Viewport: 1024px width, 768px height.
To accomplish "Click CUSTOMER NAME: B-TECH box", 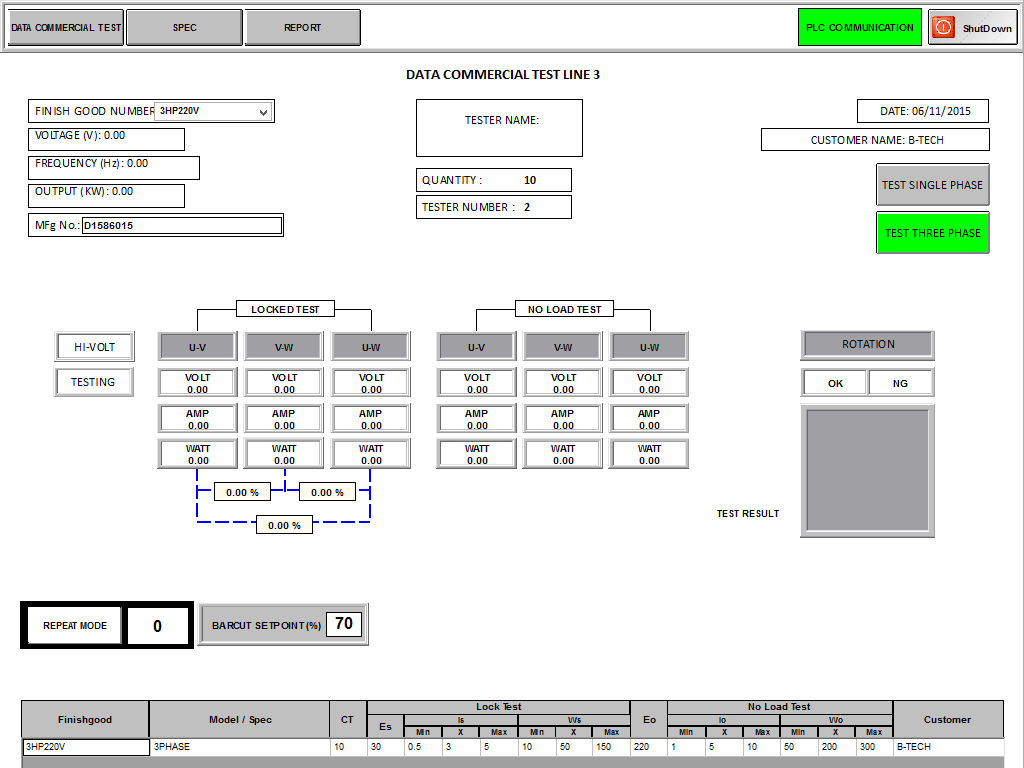I will (875, 140).
